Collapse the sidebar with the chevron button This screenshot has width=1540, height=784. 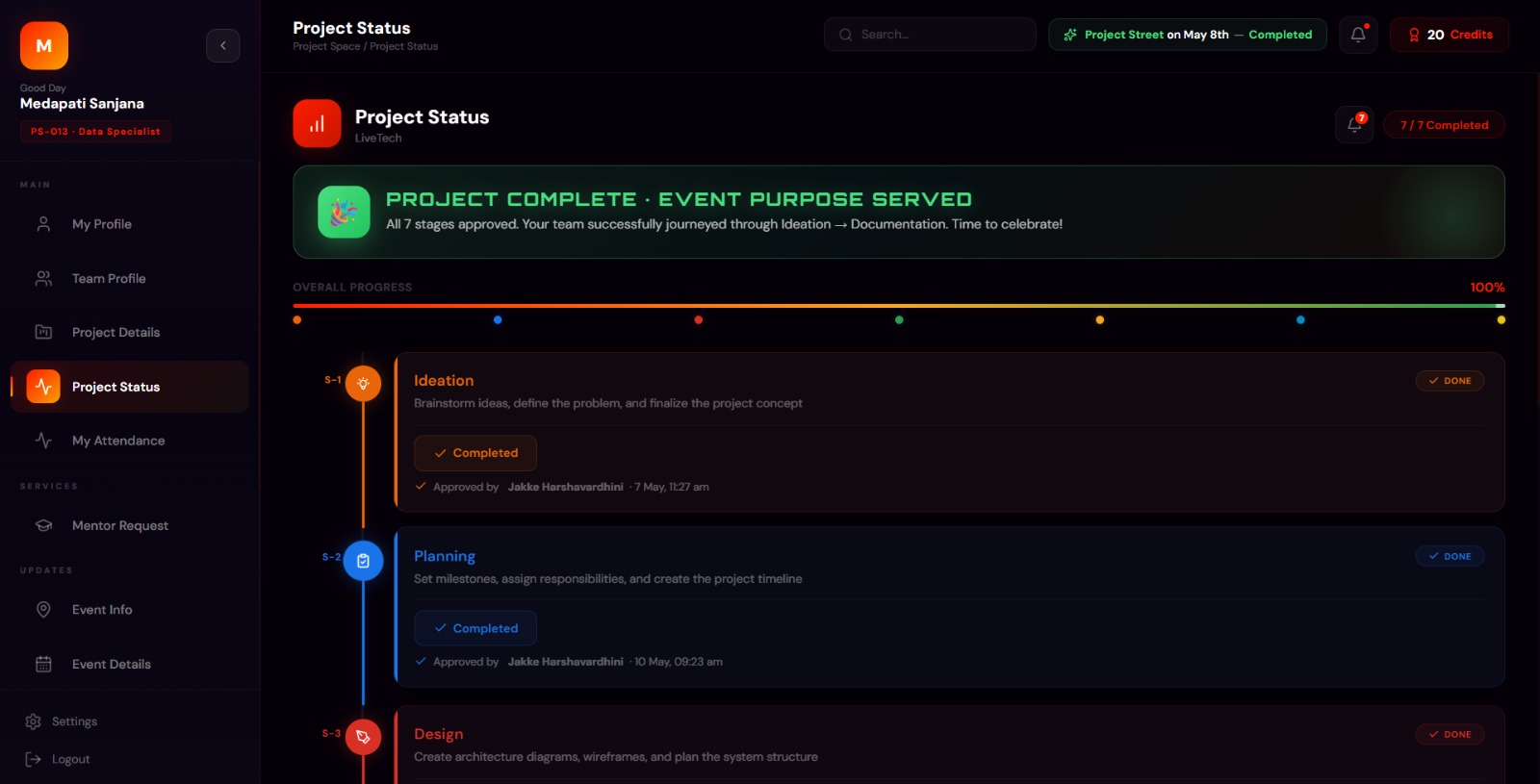pos(222,45)
